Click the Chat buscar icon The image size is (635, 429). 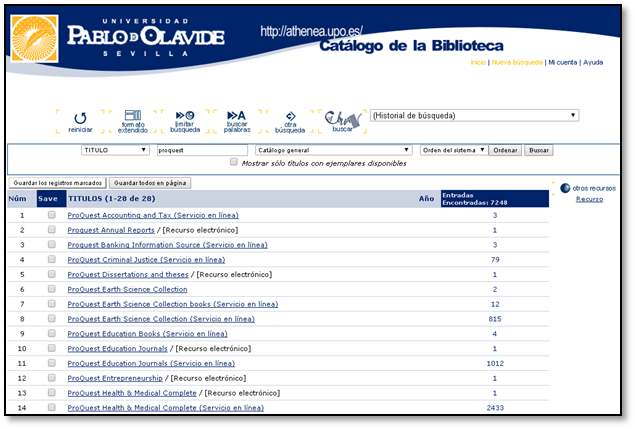tap(342, 118)
